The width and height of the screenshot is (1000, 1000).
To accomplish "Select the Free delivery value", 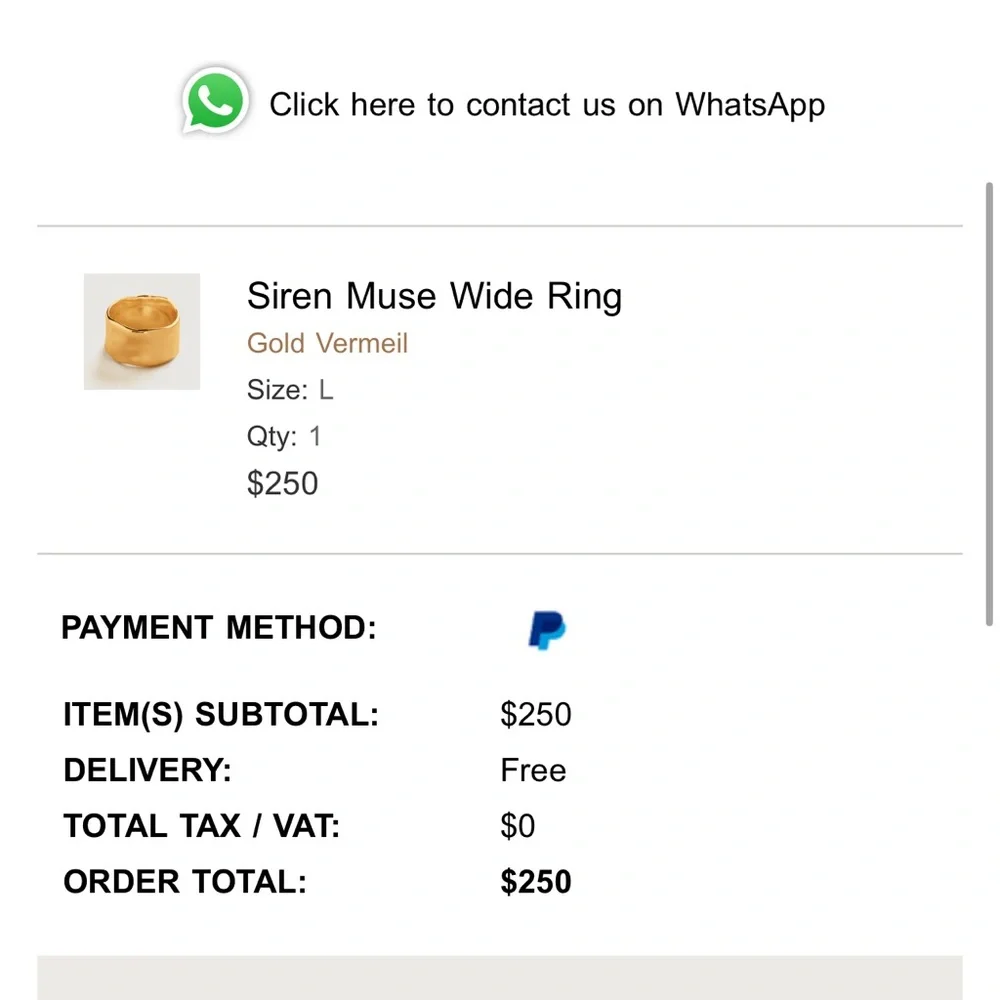I will click(533, 771).
